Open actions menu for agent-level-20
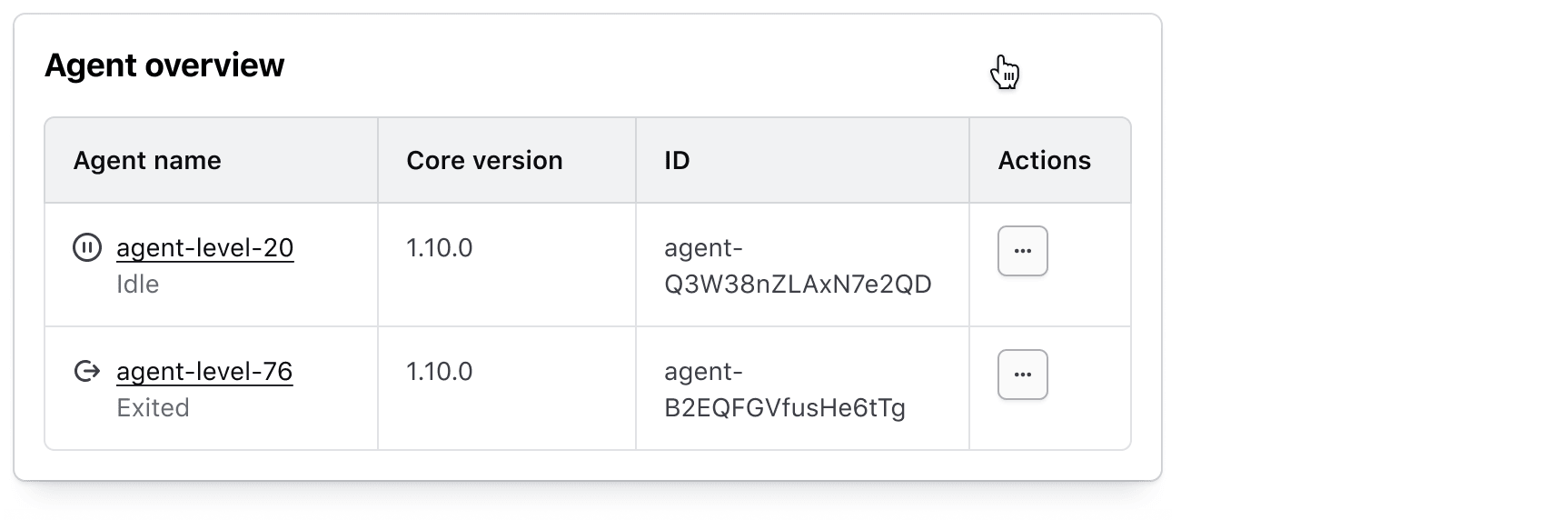The image size is (1568, 520). (1022, 251)
